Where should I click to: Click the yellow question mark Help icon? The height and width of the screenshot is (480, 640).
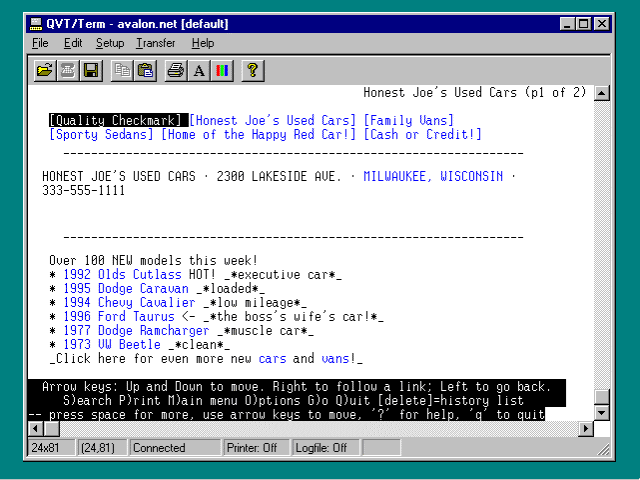[253, 70]
